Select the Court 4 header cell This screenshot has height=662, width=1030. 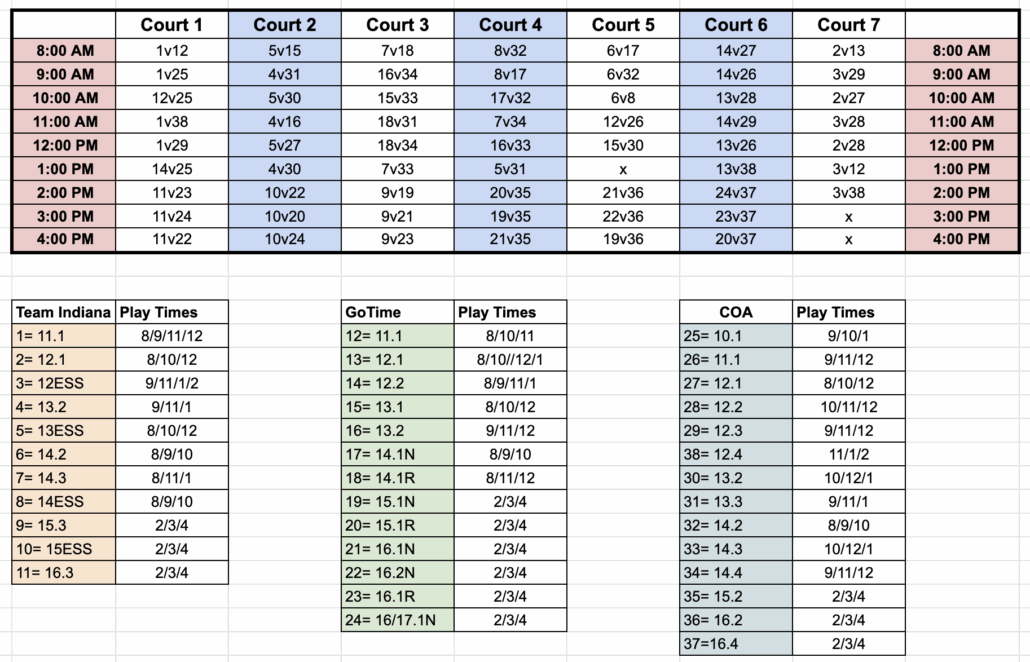point(510,25)
